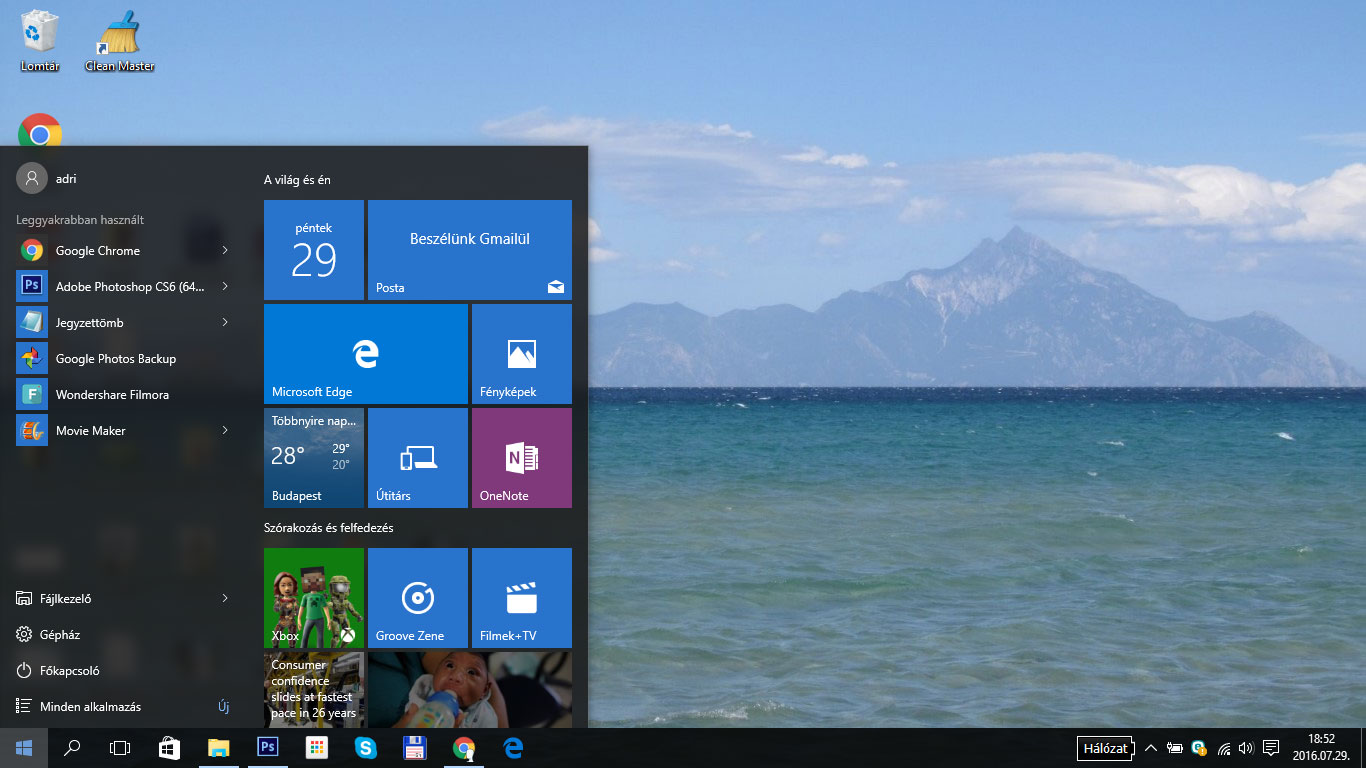The height and width of the screenshot is (768, 1366).
Task: Open the Action Center notifications icon
Action: [x=1271, y=748]
